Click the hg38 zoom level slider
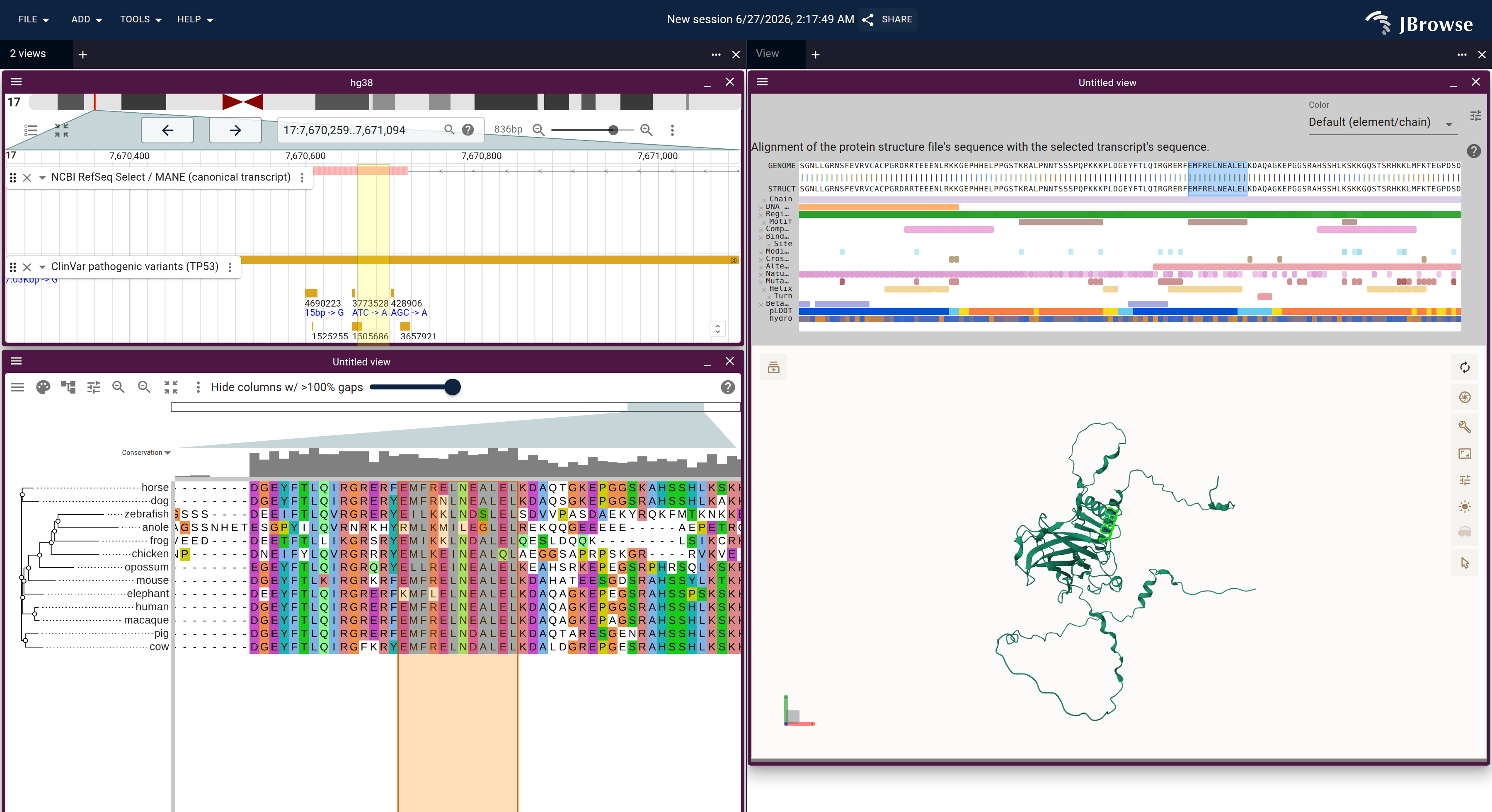1492x812 pixels. (592, 130)
